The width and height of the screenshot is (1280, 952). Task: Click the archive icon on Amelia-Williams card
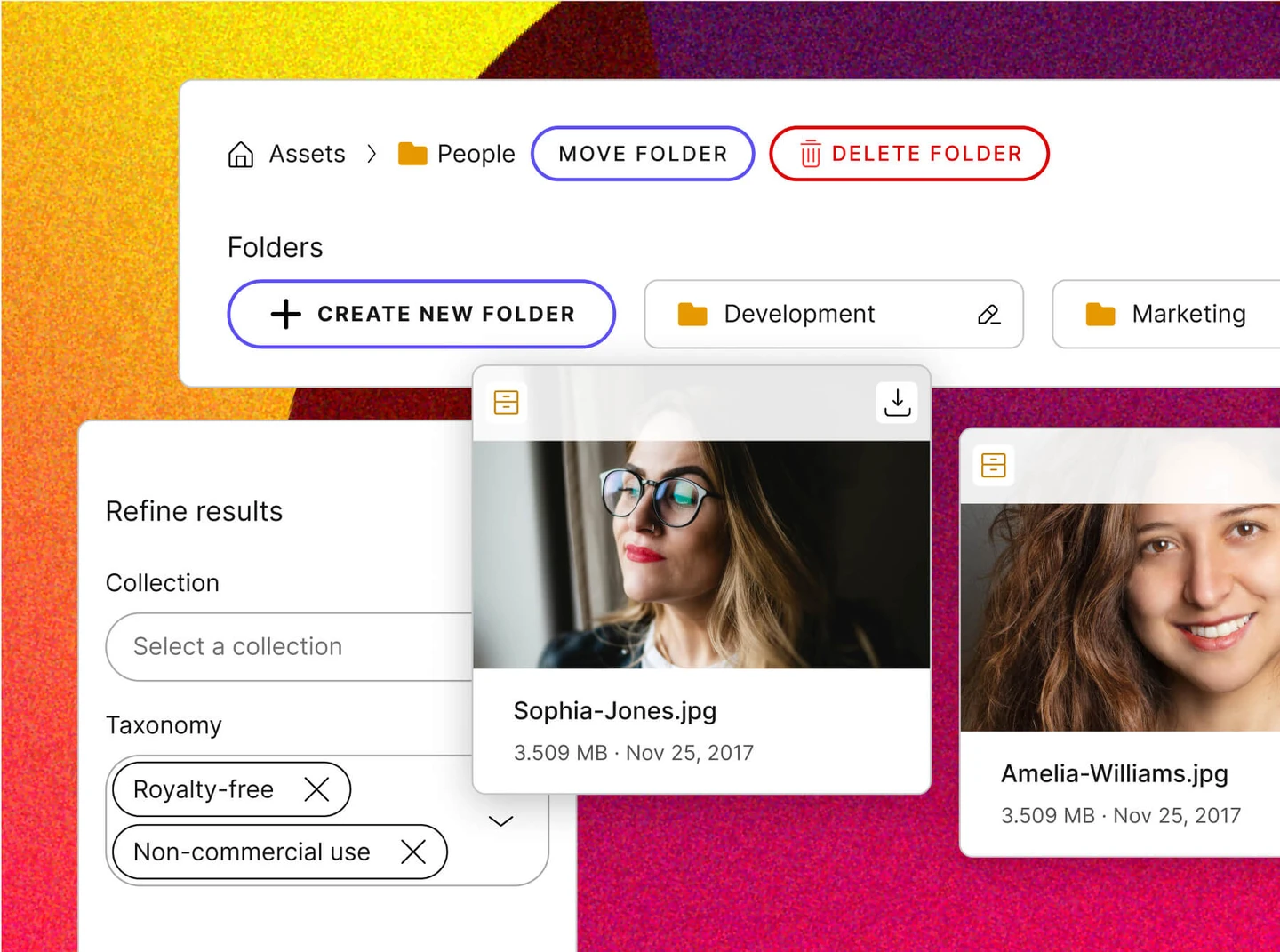pyautogui.click(x=994, y=465)
